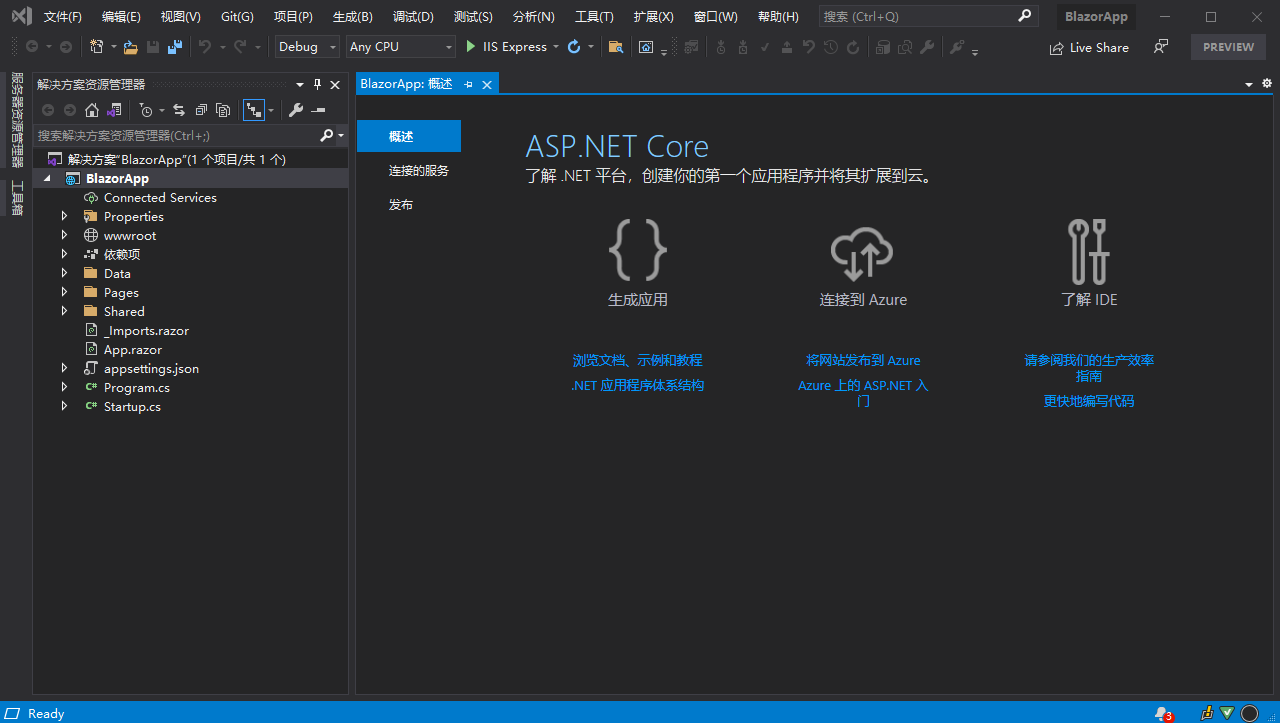1280x723 pixels.
Task: Click the Collapse All icon in Solution Explorer
Action: [x=201, y=110]
